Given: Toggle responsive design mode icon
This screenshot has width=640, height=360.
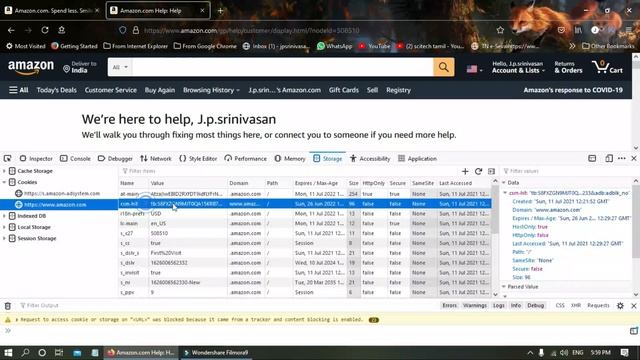Looking at the screenshot, I should pyautogui.click(x=609, y=158).
